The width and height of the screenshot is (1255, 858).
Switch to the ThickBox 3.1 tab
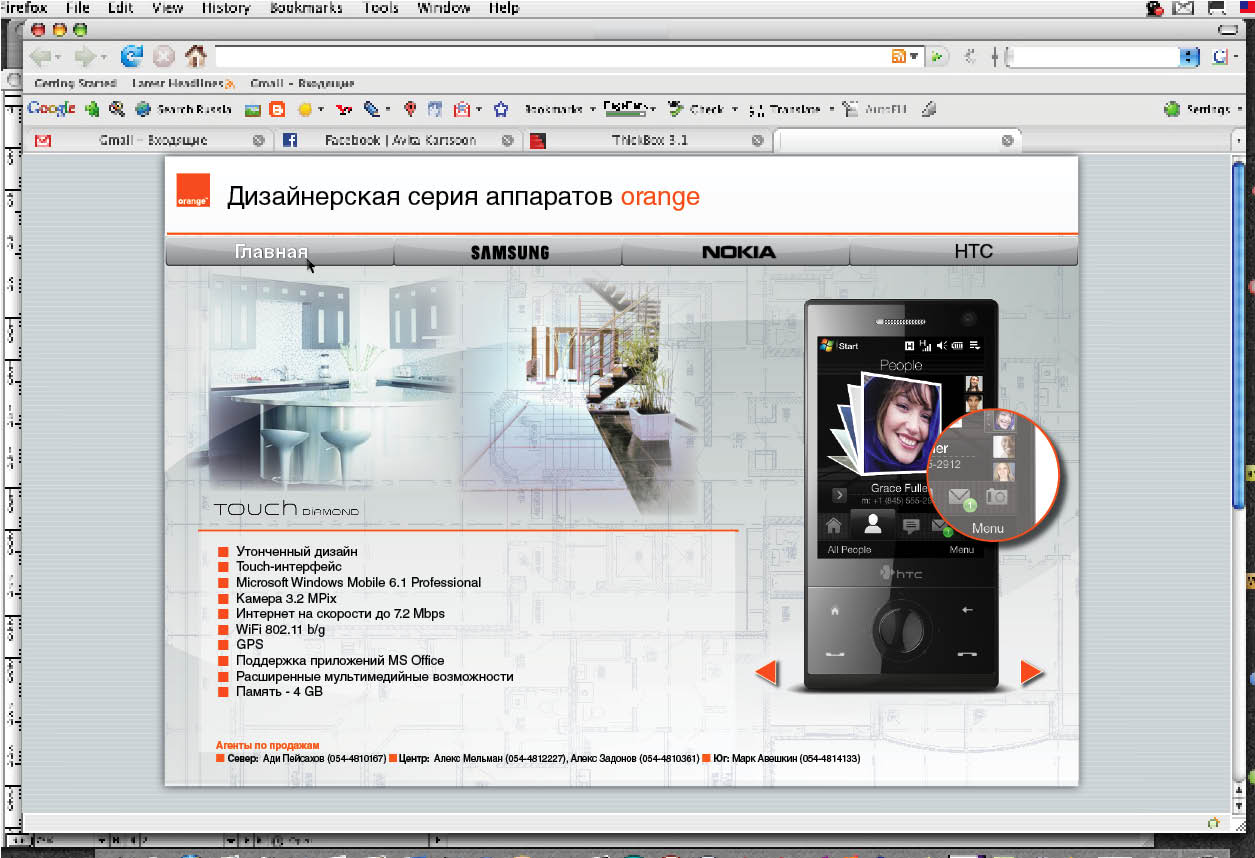(x=649, y=141)
